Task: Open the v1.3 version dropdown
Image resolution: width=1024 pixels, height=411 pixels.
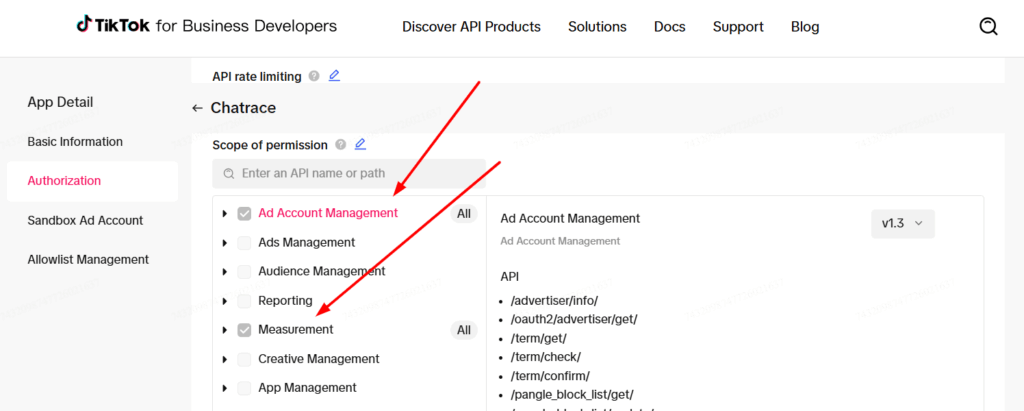Action: 902,224
